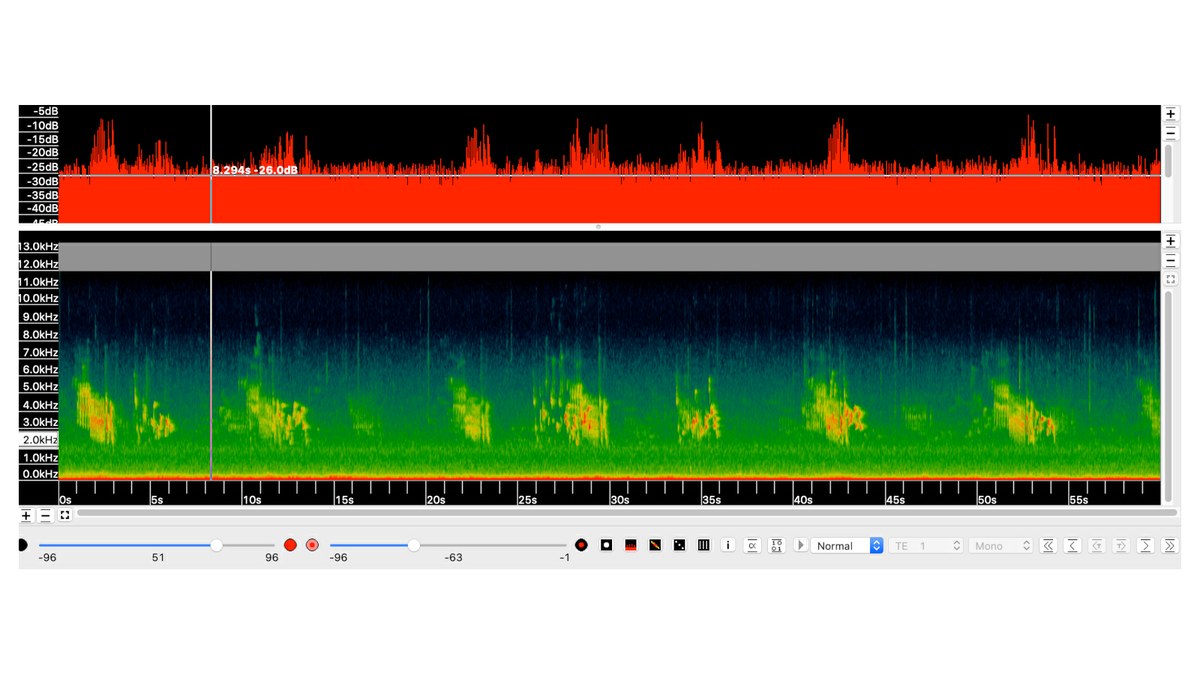Image resolution: width=1200 pixels, height=675 pixels.
Task: Jump to start with double-left arrow
Action: (1048, 545)
